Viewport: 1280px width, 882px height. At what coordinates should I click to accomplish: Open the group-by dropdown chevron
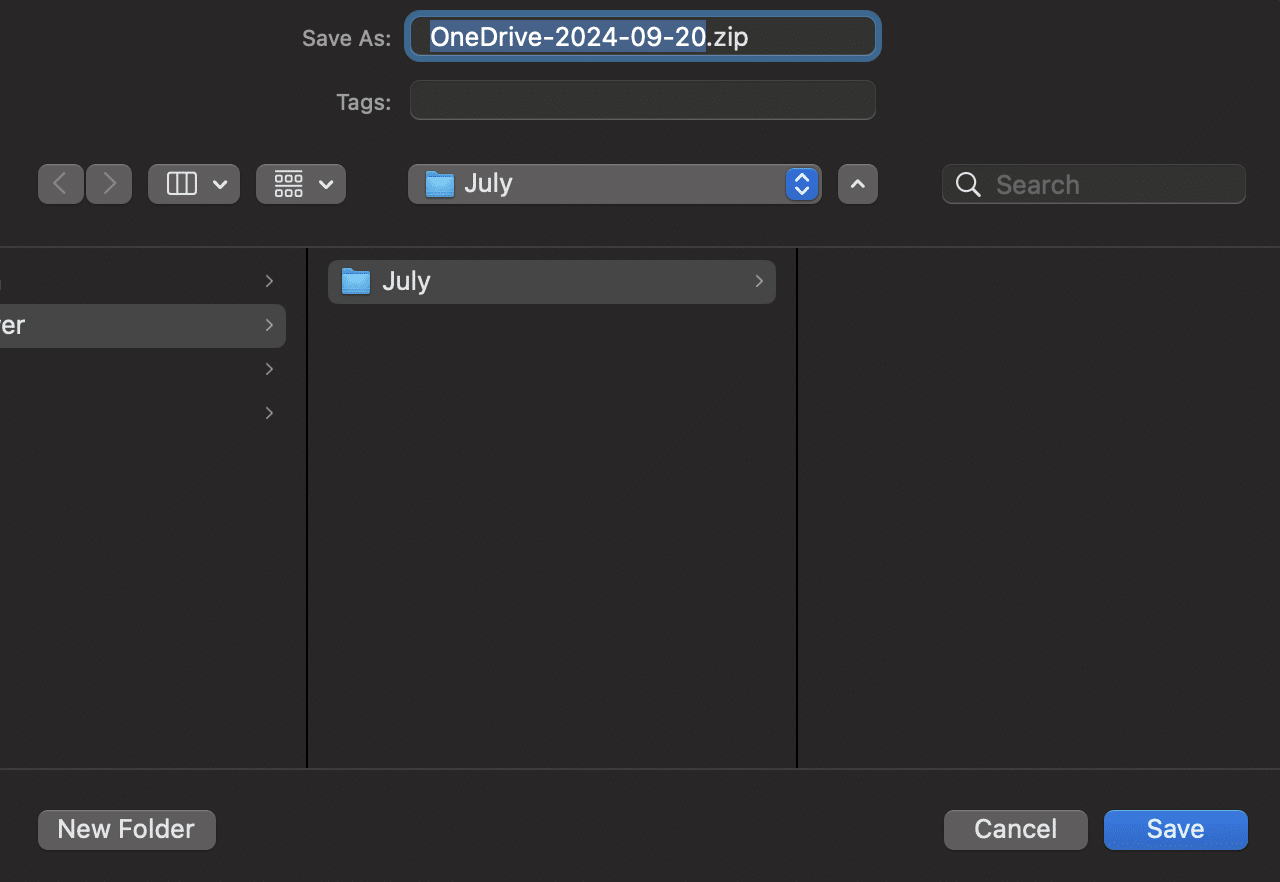pyautogui.click(x=326, y=184)
